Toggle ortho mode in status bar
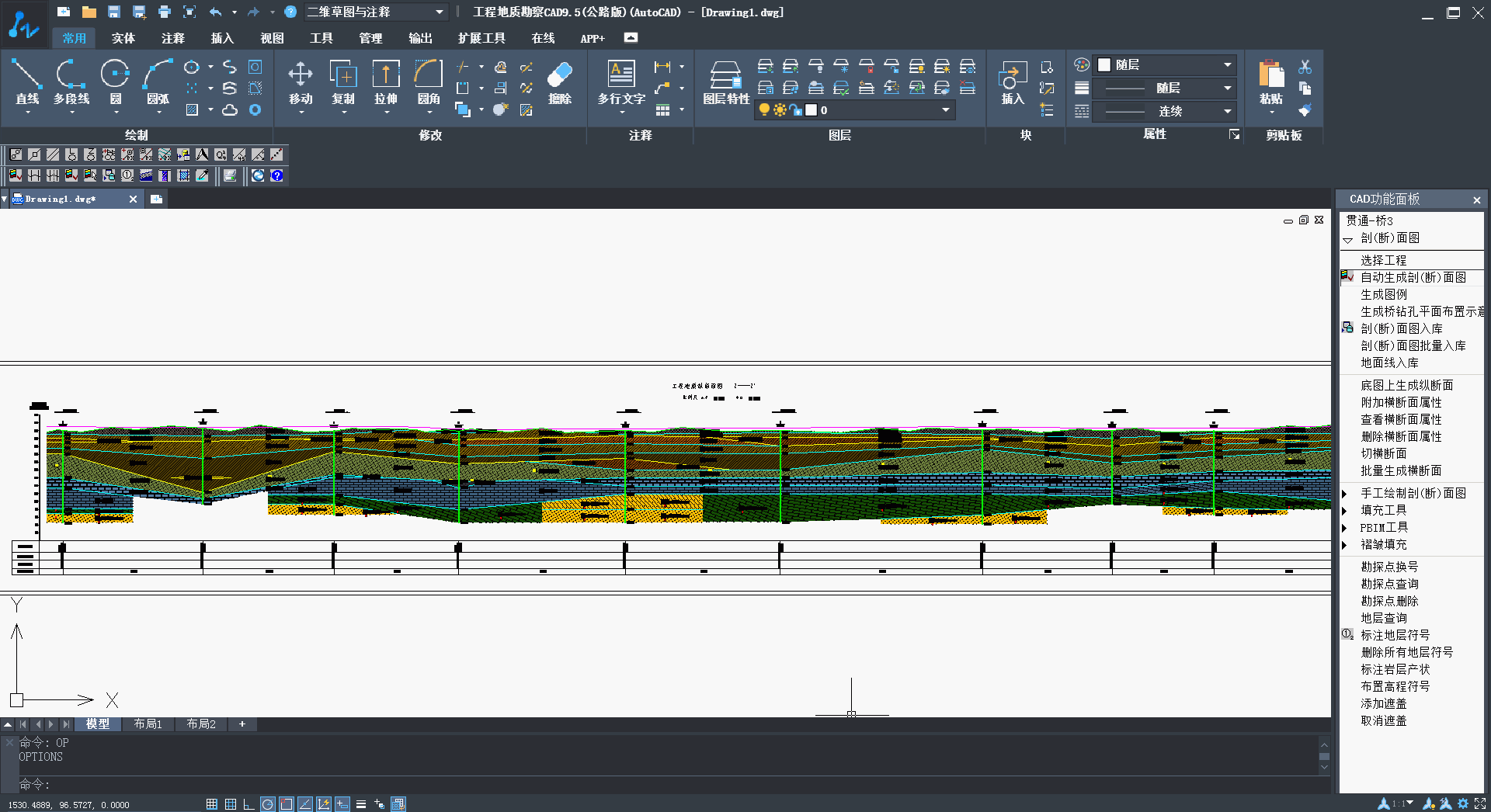Viewport: 1491px width, 812px height. click(x=248, y=804)
